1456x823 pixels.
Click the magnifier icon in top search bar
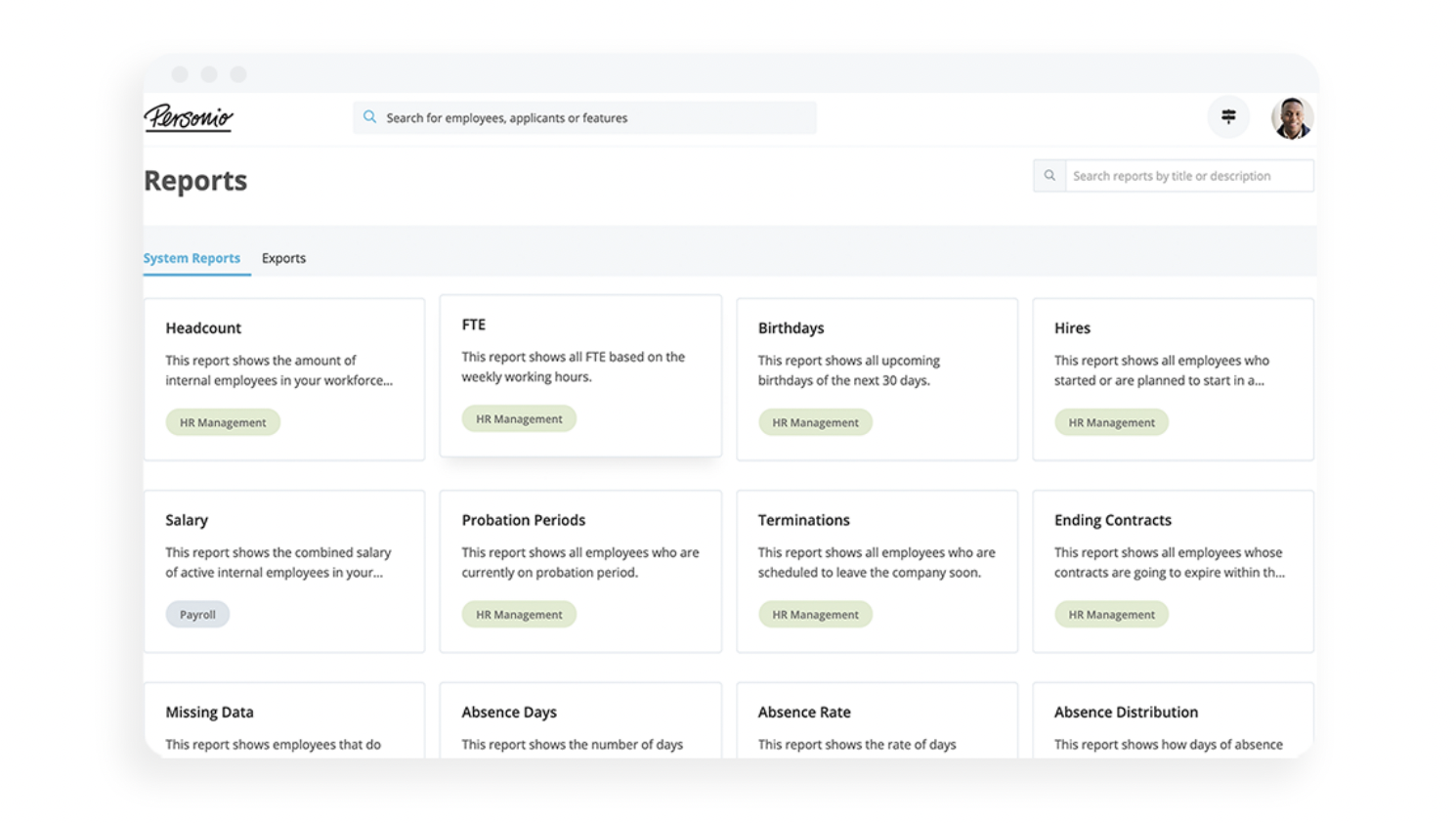369,117
